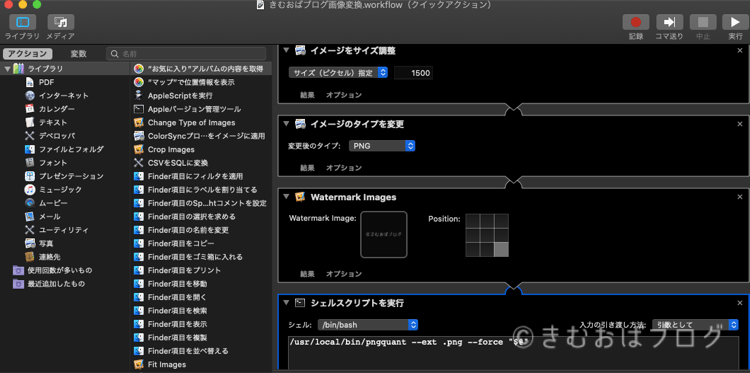The height and width of the screenshot is (373, 750).
Task: Toggle the Library panel toolbar icon
Action: pos(22,22)
